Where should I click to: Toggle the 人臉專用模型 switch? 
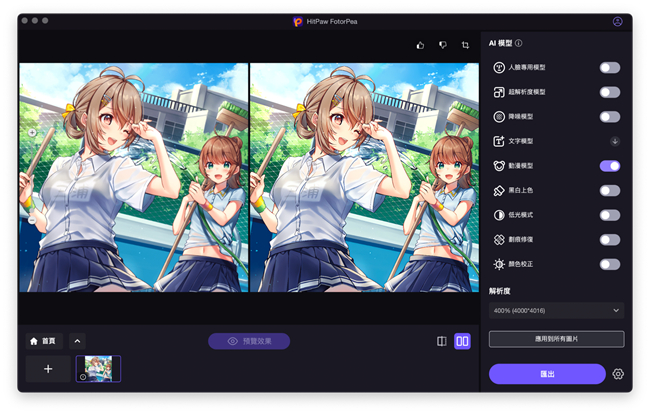tap(610, 68)
